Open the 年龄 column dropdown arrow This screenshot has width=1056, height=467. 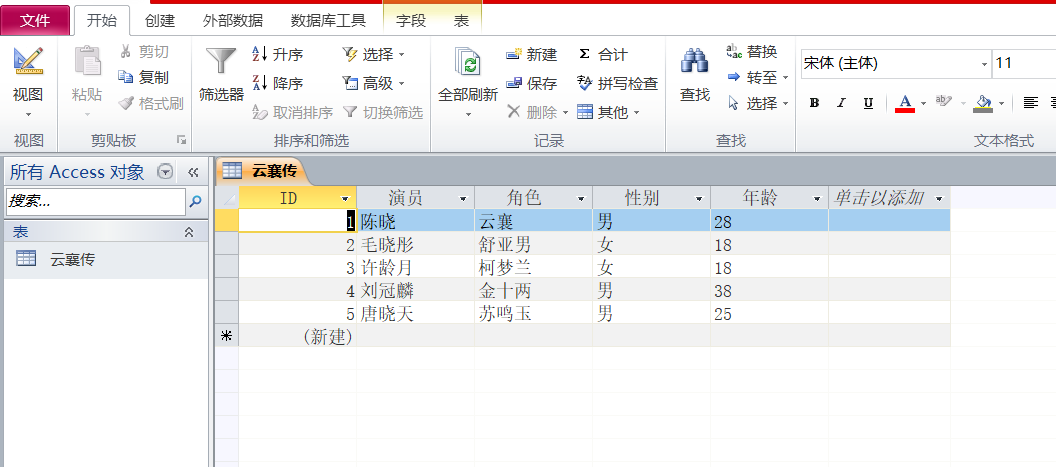817,199
